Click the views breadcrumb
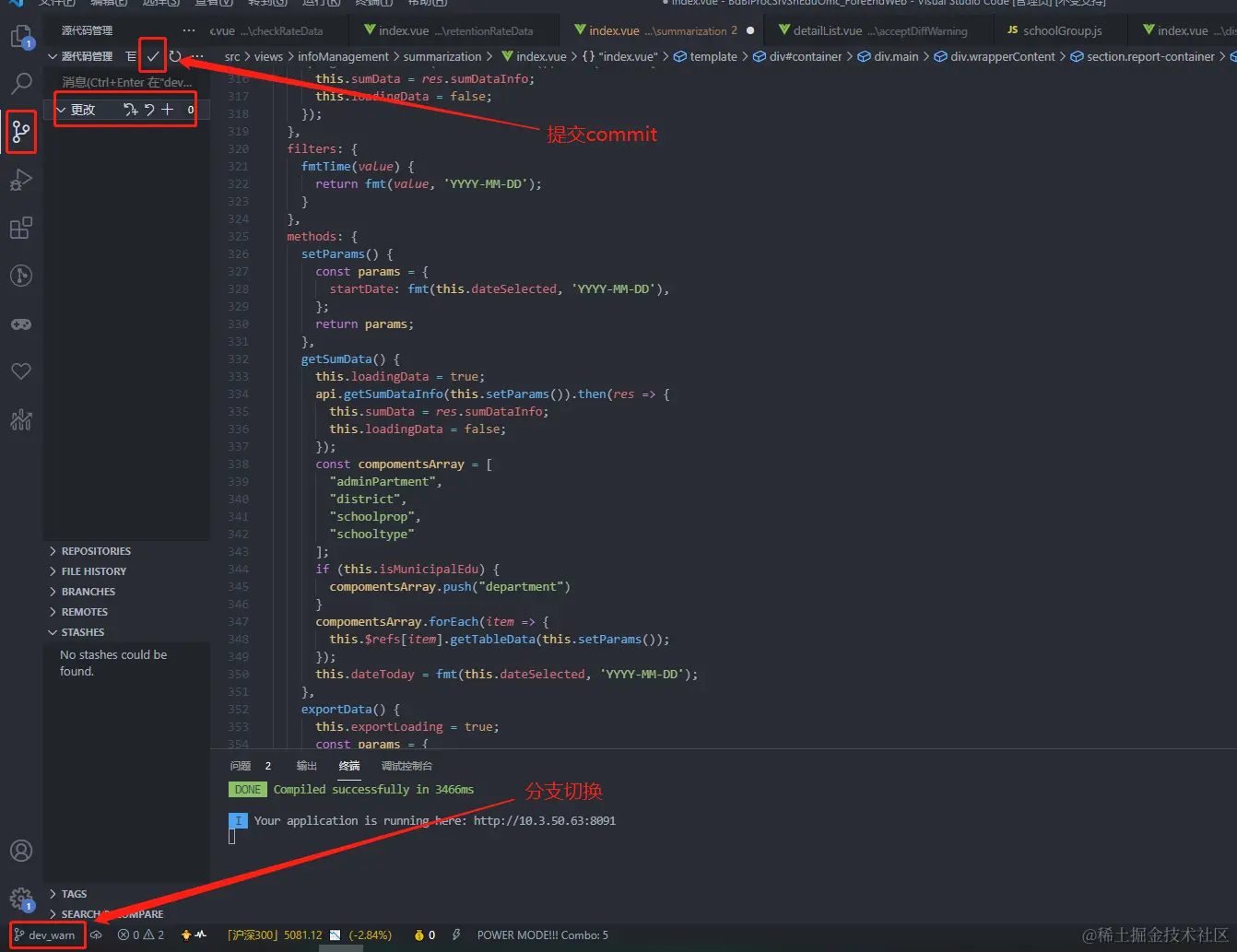This screenshot has width=1237, height=952. (268, 56)
